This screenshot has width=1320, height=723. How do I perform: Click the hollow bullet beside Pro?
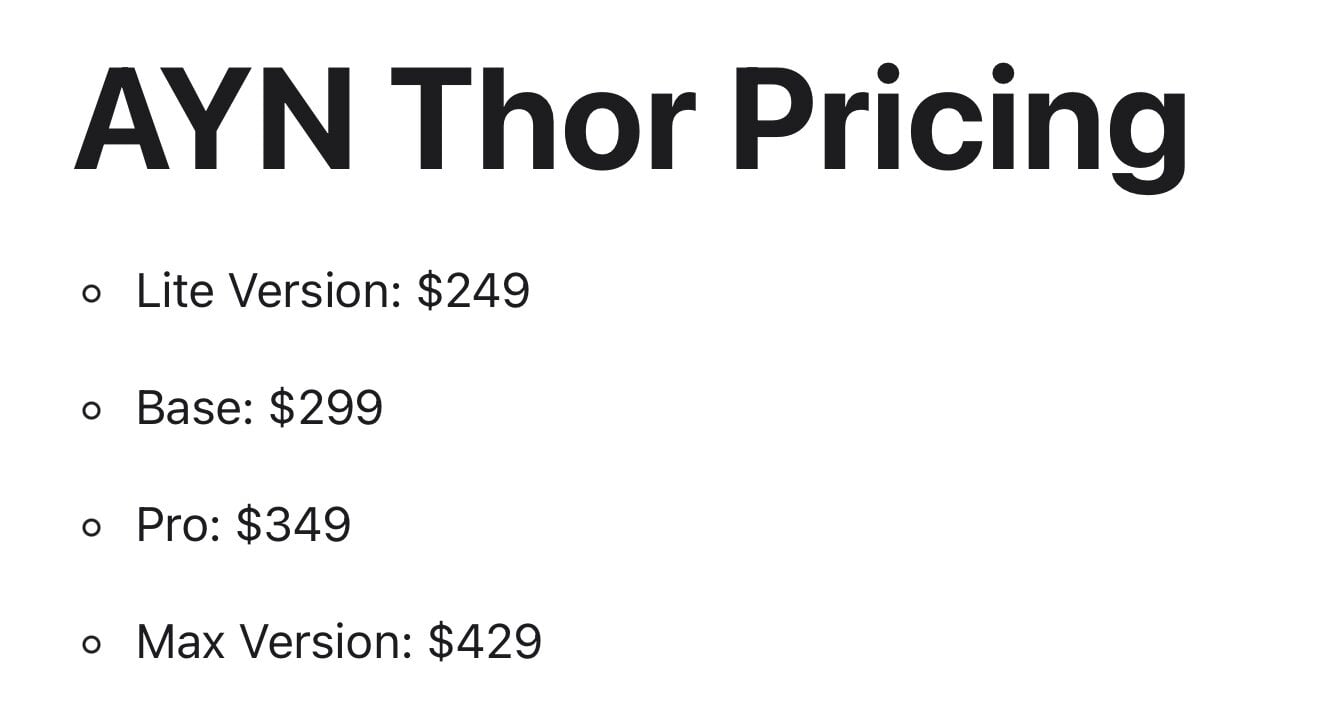point(92,528)
